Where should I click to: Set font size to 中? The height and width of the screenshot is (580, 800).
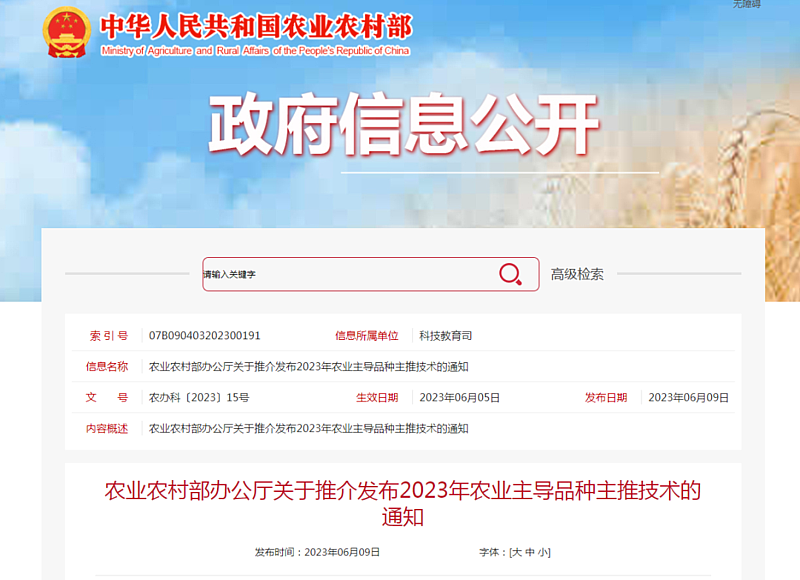pyautogui.click(x=530, y=552)
